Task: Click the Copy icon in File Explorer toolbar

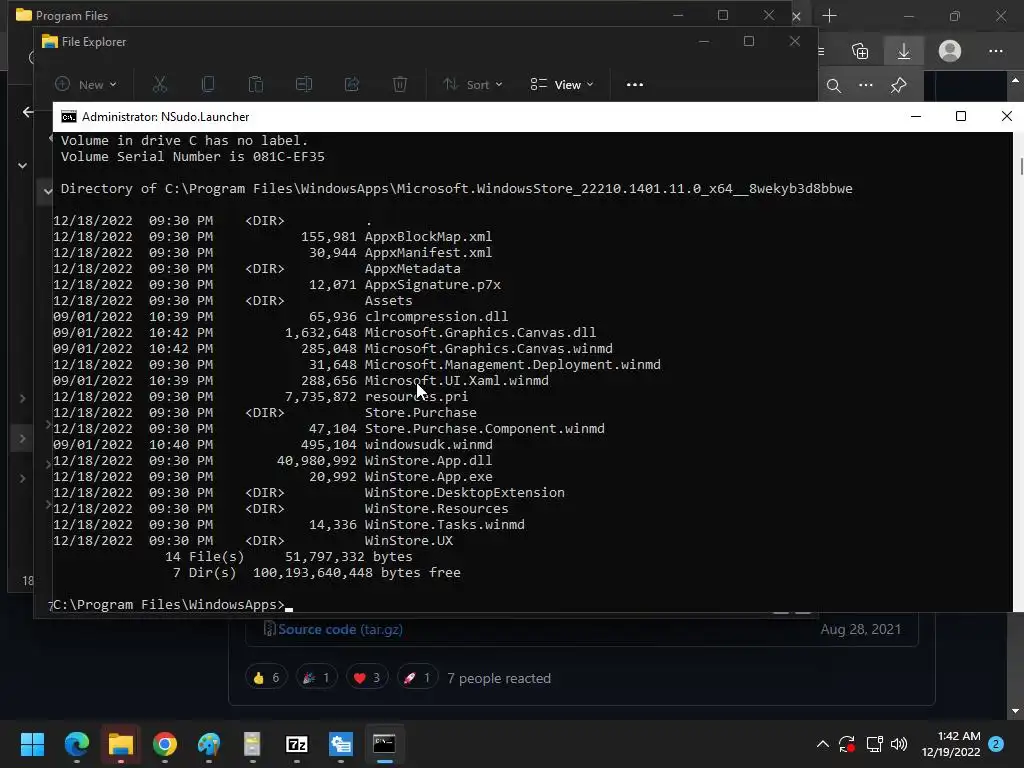Action: pos(208,84)
